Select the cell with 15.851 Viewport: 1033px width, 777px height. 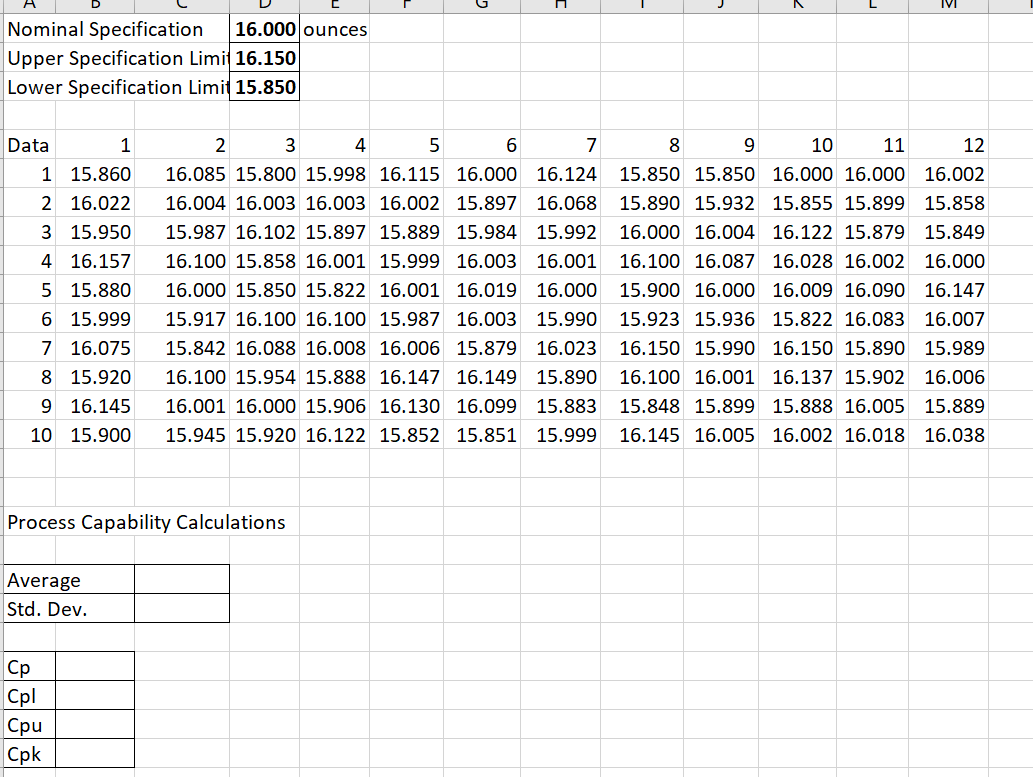(482, 435)
